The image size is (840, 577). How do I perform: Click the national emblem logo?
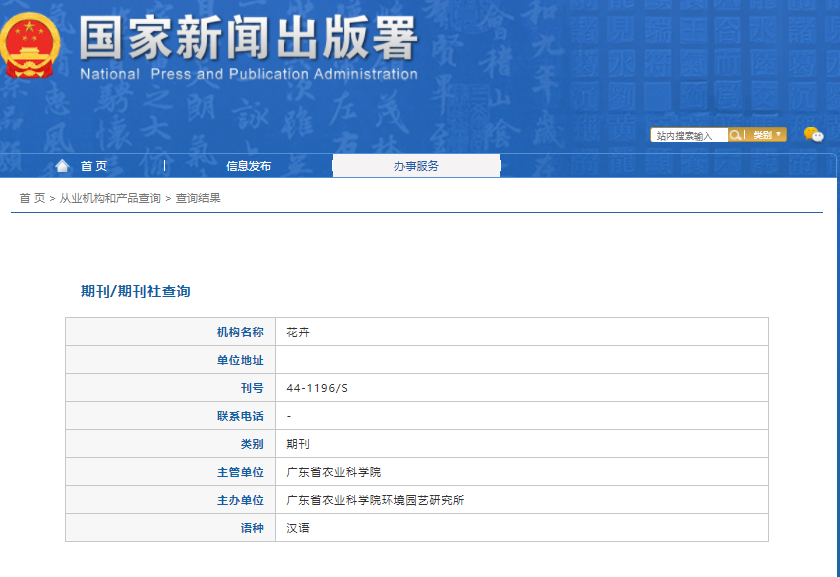click(31, 45)
